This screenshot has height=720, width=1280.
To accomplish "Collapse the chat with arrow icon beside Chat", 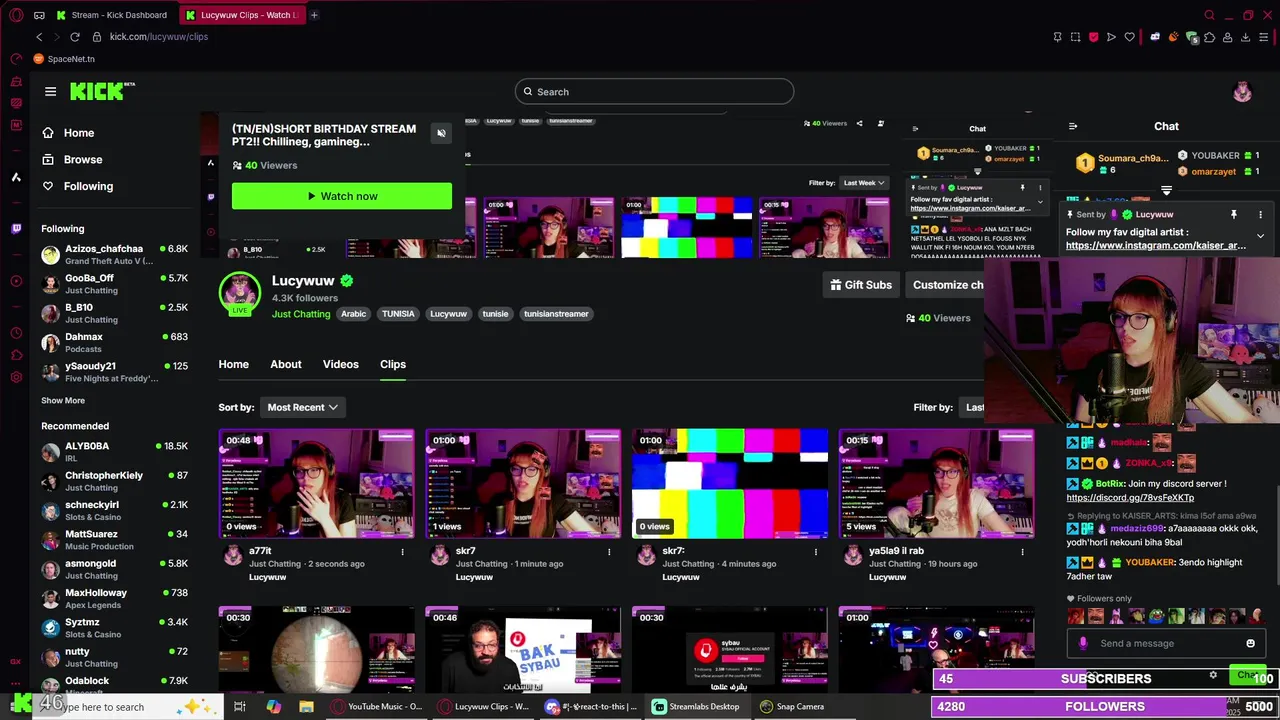I will tap(1073, 126).
